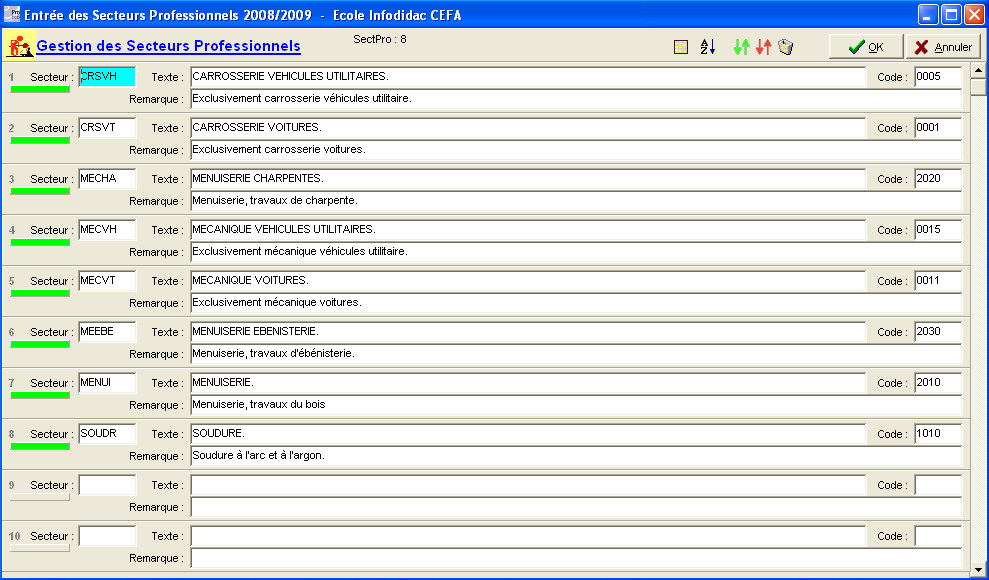
Task: Click Code field containing 0005
Action: pos(938,77)
